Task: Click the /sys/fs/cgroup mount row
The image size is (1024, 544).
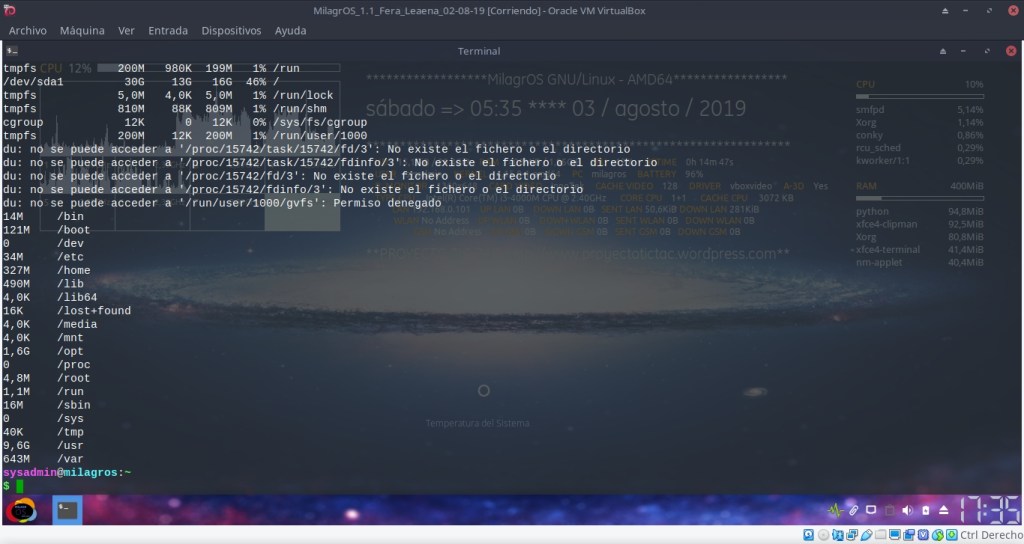Action: tap(185, 122)
